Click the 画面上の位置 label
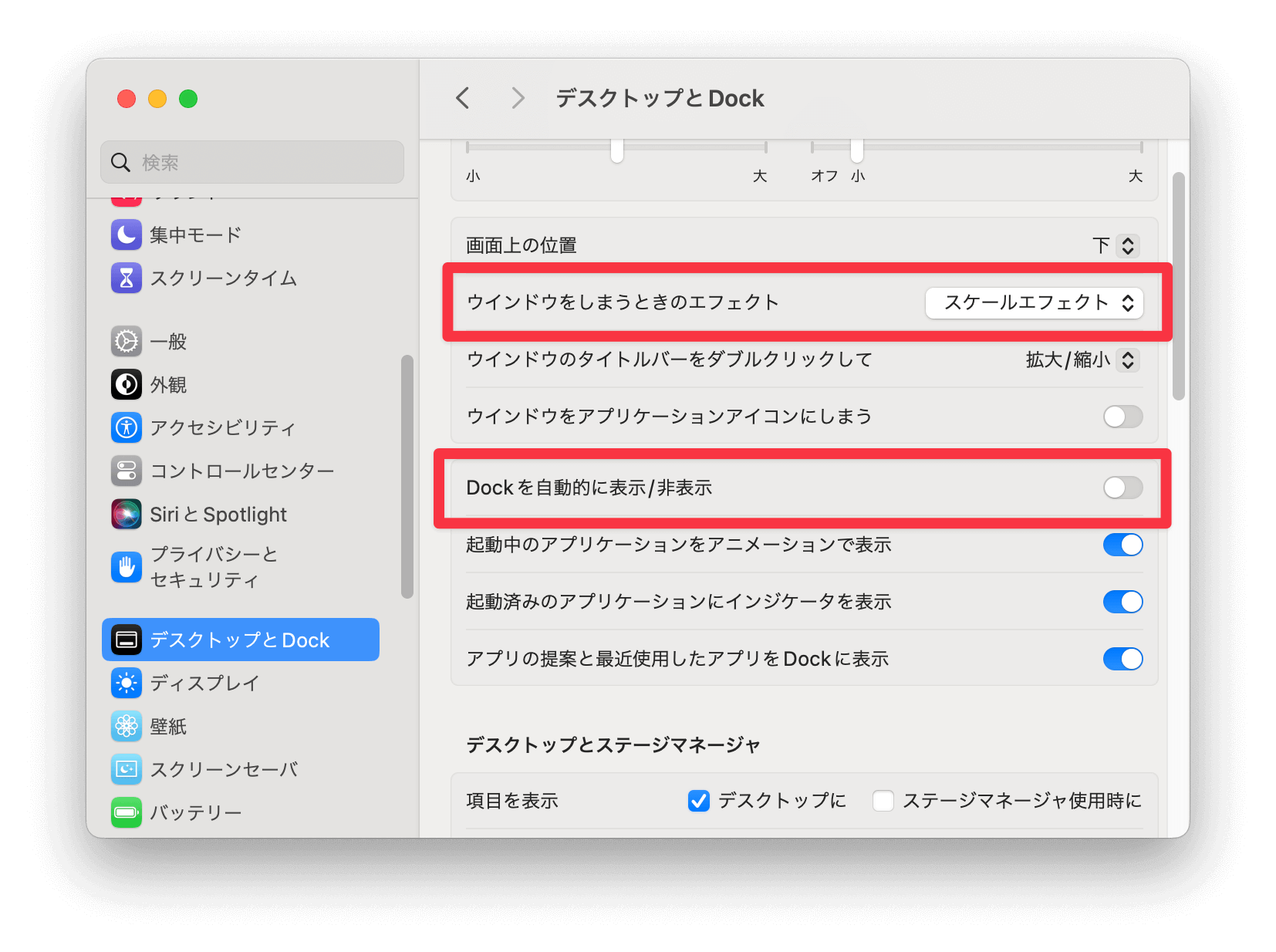Image resolution: width=1276 pixels, height=952 pixels. 522,245
